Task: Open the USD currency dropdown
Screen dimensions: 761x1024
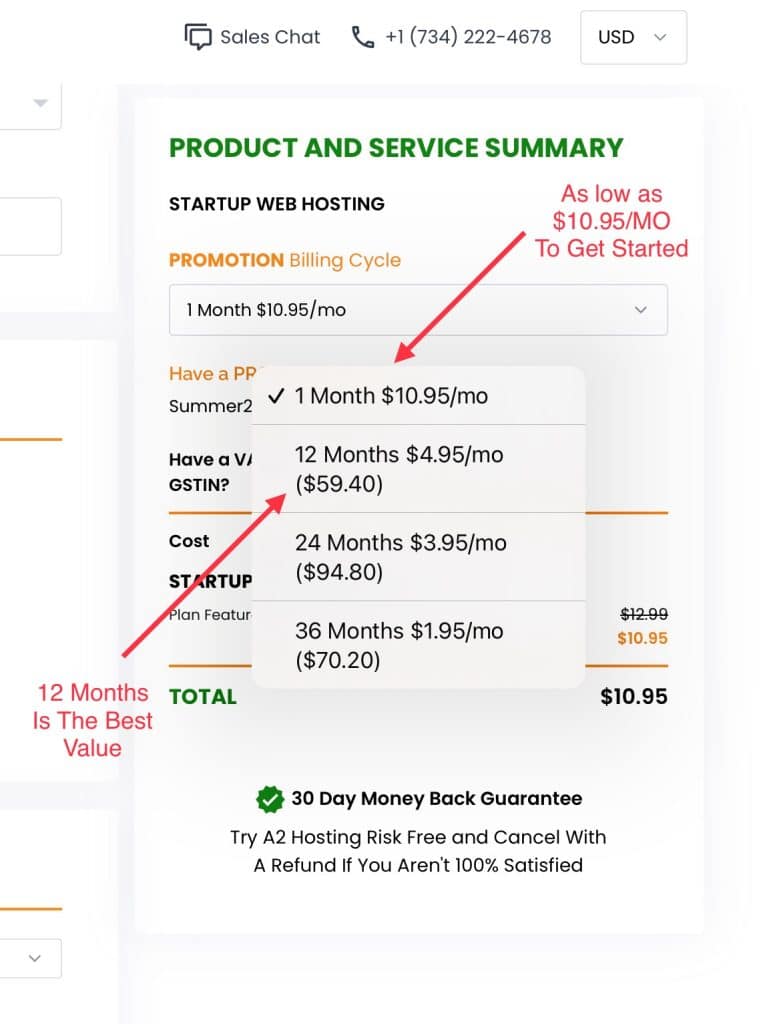Action: (633, 37)
